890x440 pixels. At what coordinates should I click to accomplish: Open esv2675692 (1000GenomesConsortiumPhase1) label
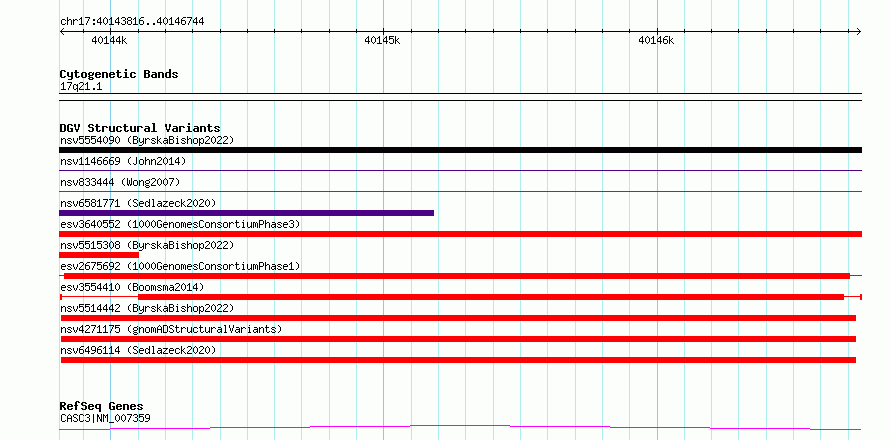[x=180, y=266]
